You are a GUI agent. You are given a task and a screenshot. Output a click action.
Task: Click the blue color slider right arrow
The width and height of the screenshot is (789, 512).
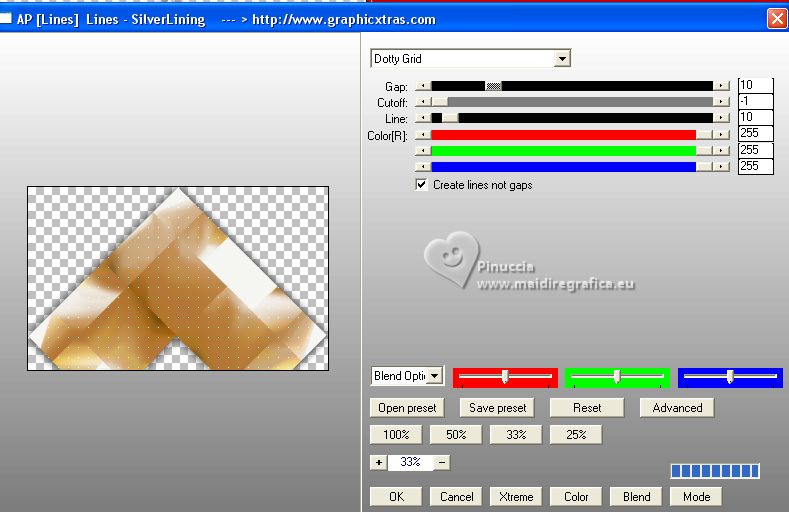pos(722,166)
